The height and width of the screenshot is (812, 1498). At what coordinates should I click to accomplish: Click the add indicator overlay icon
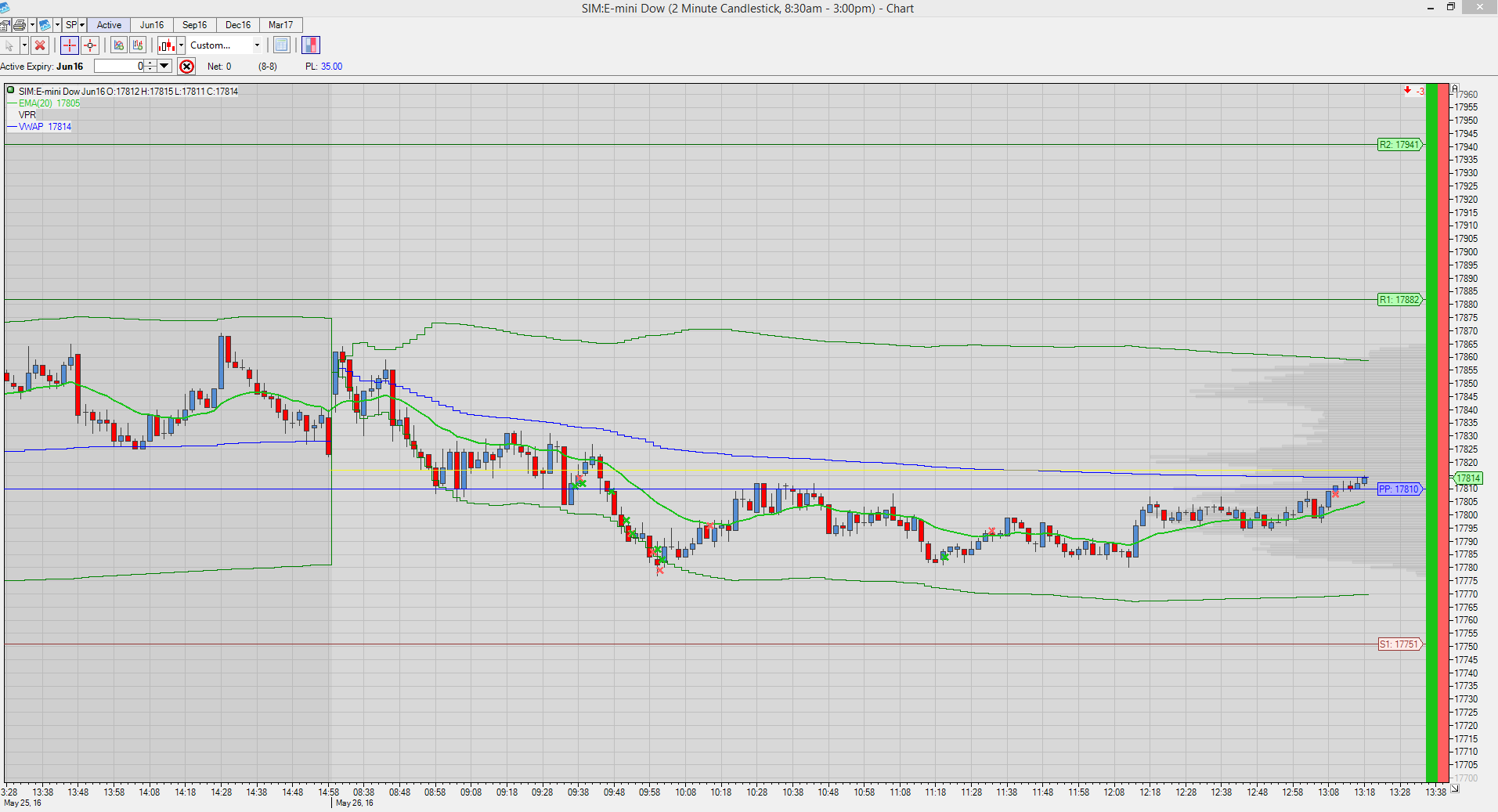[118, 45]
